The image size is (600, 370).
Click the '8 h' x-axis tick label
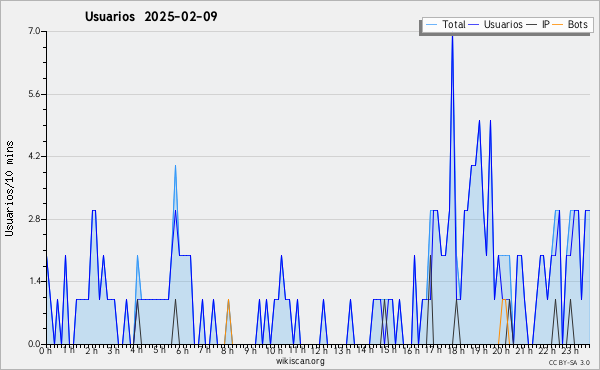pyautogui.click(x=227, y=350)
